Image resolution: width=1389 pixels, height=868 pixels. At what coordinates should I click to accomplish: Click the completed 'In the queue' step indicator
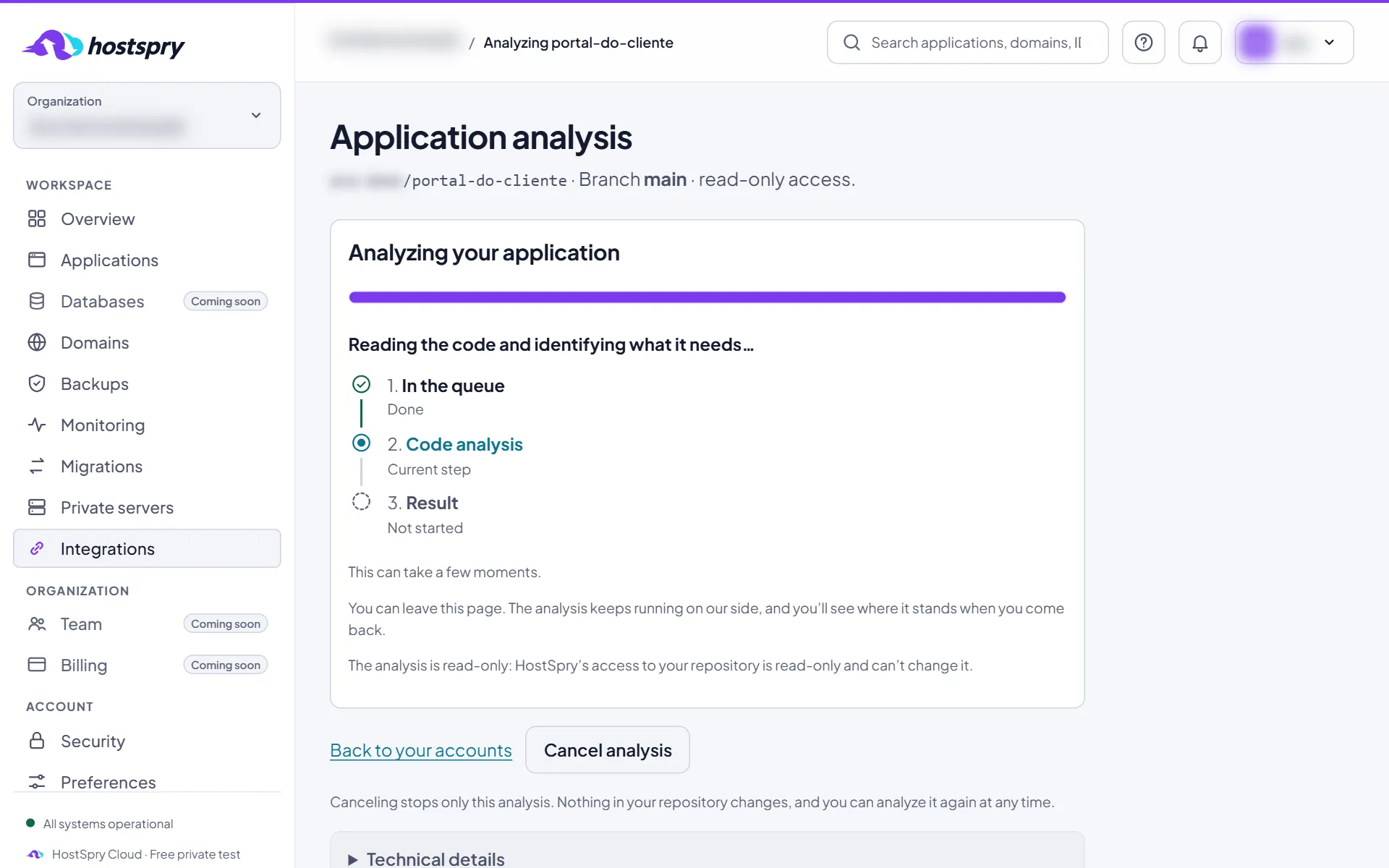click(361, 384)
